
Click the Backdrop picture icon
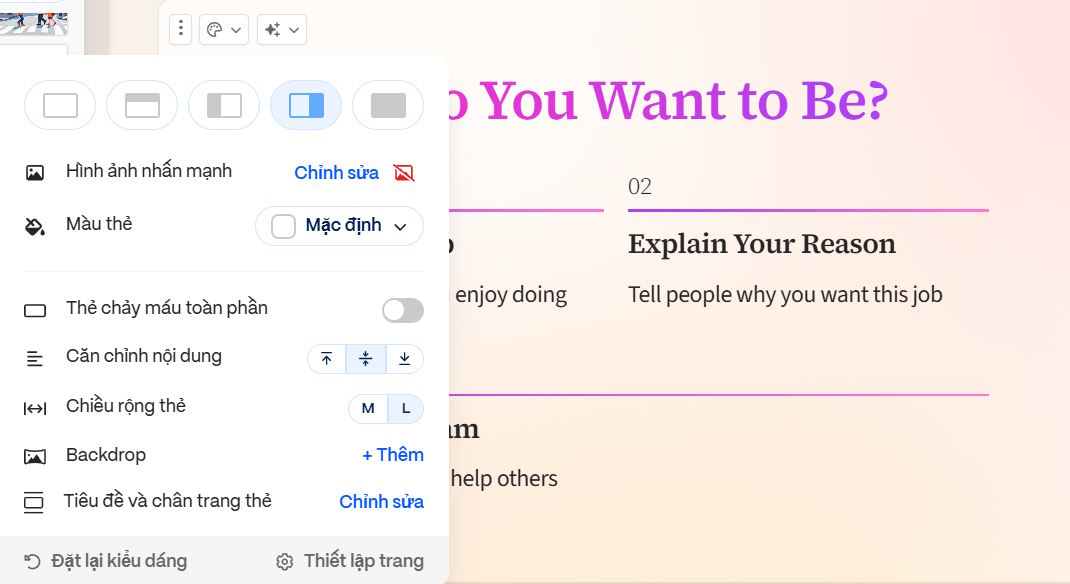[x=35, y=456]
